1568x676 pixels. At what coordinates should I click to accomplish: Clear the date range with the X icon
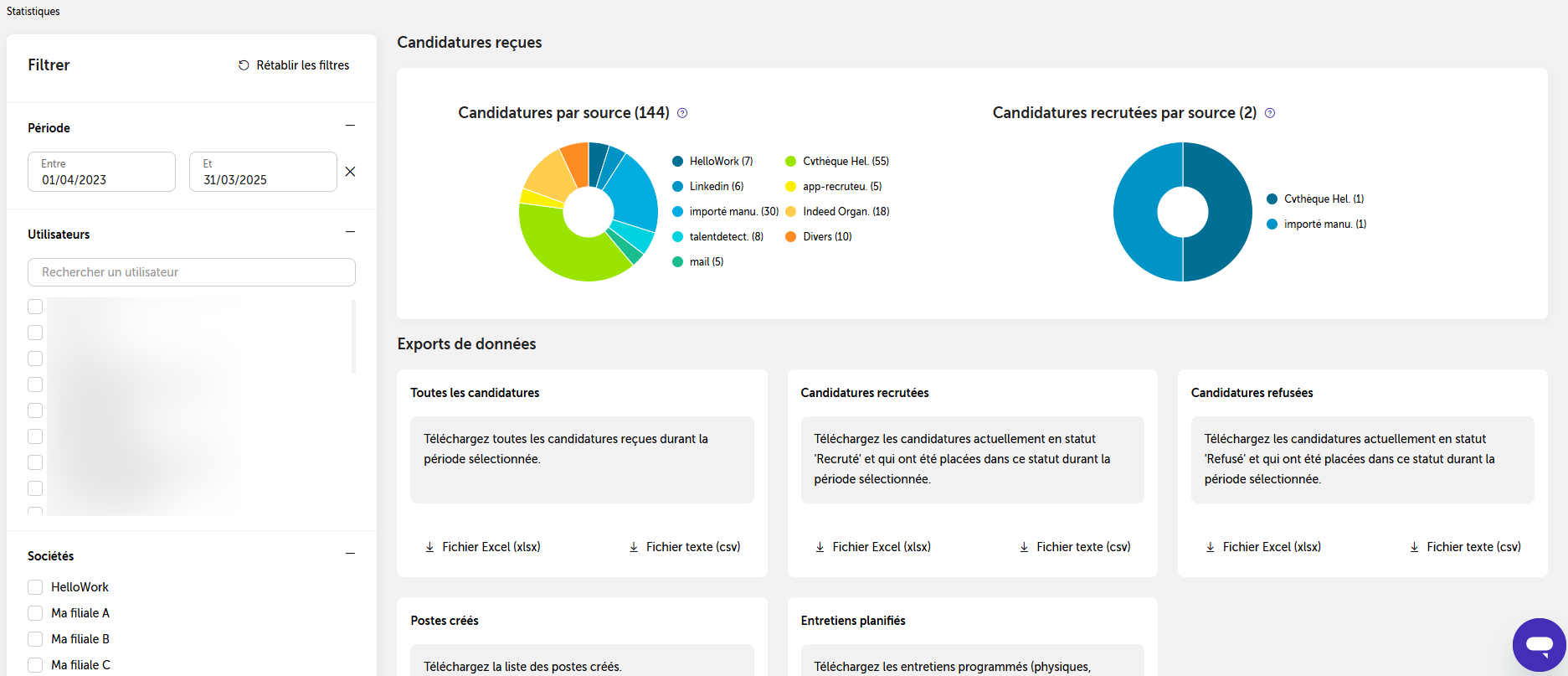(x=350, y=172)
